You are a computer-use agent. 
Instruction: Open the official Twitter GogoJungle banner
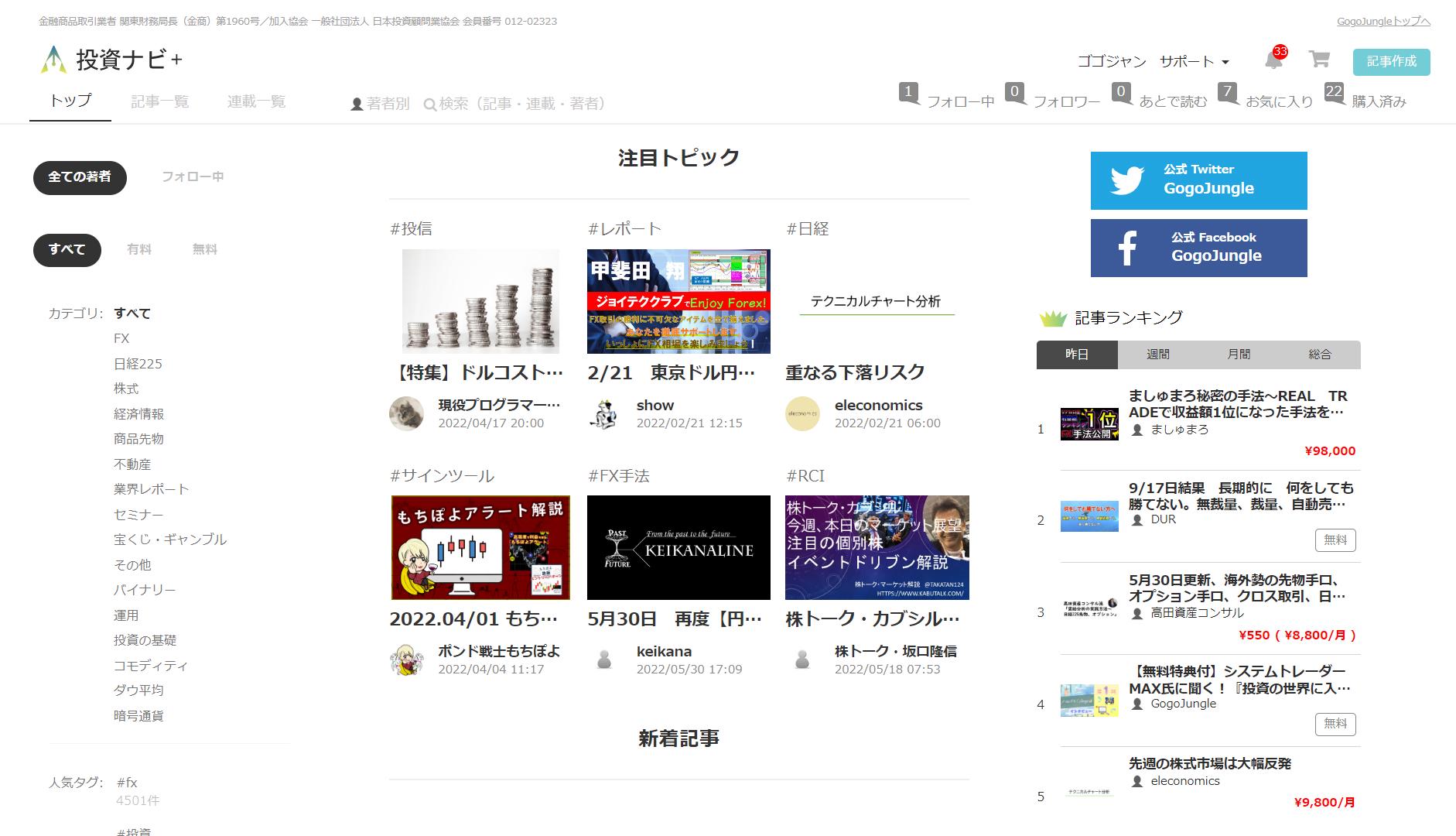point(1198,180)
